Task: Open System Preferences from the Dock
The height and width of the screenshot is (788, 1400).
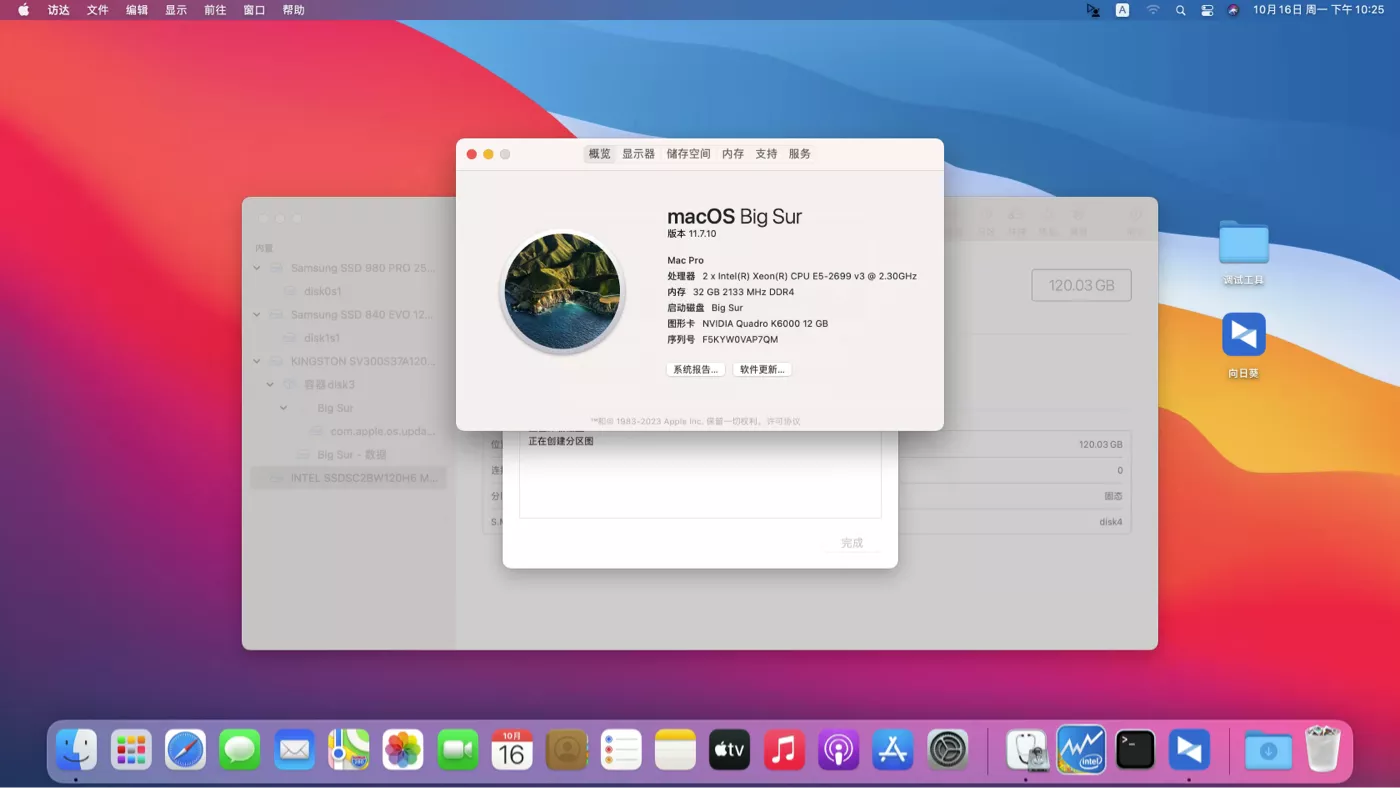Action: (x=947, y=748)
